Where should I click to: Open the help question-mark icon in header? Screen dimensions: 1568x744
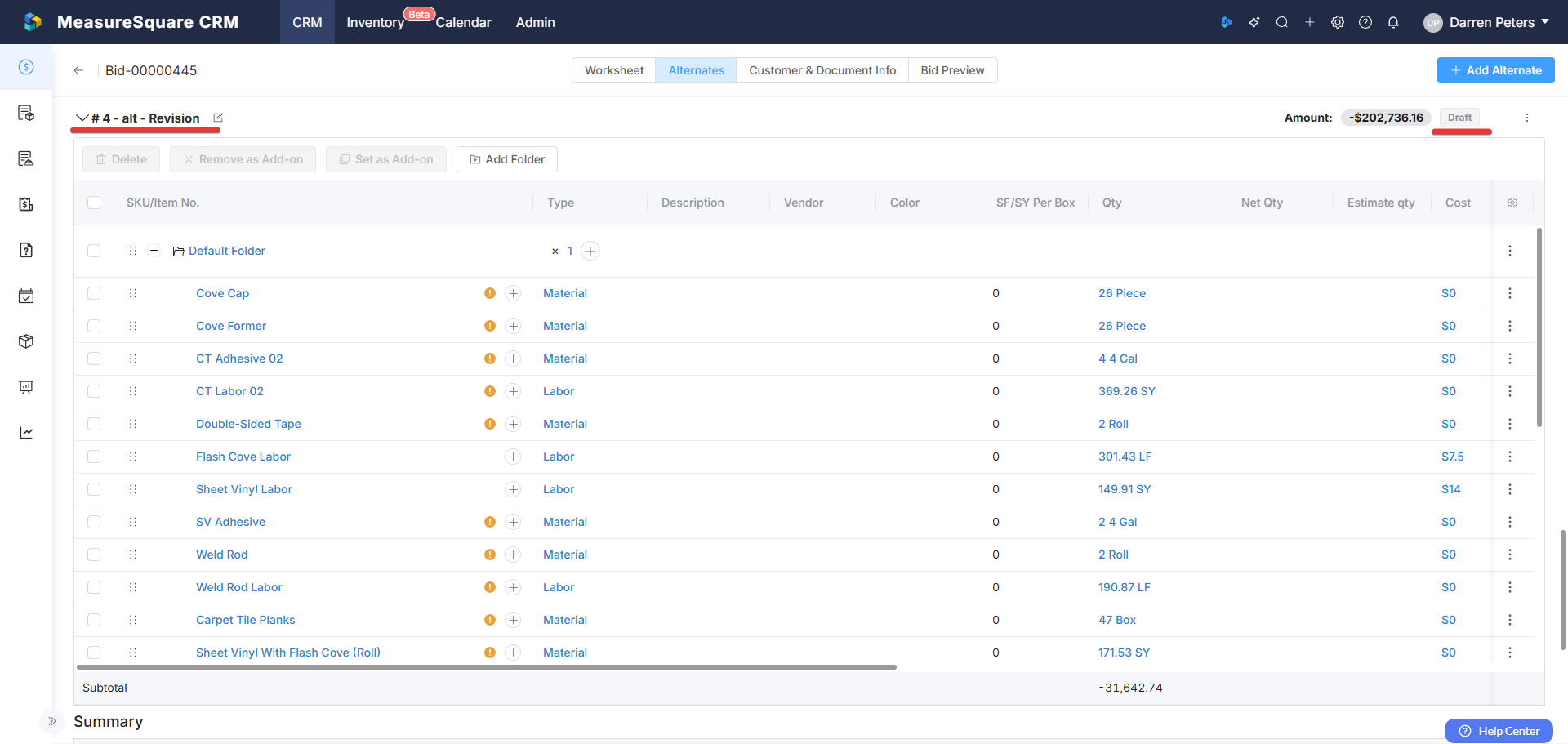coord(1365,22)
